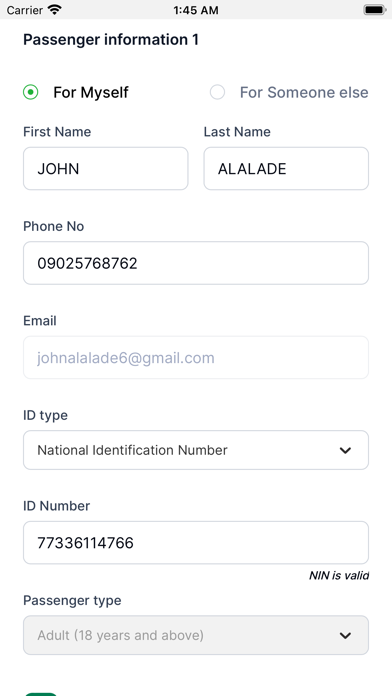
Task: Tap the green control at the screen bottom
Action: click(41, 694)
